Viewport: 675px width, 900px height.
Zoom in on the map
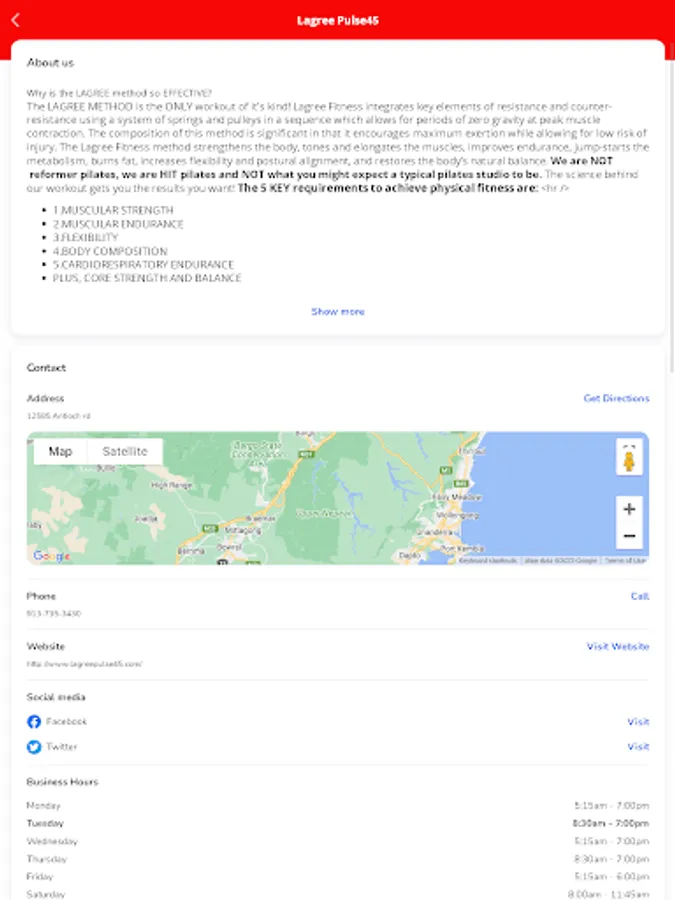click(x=629, y=509)
